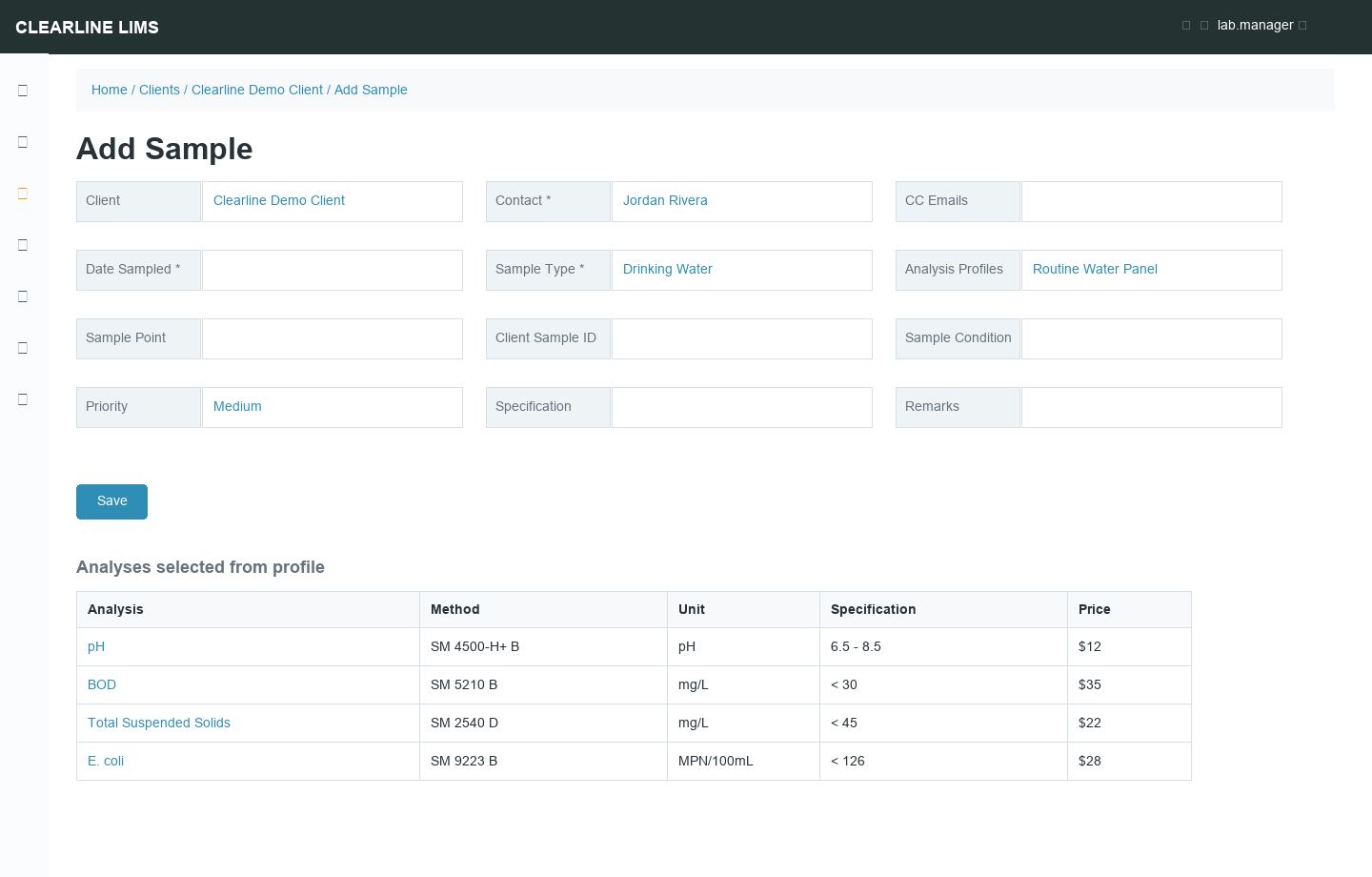Click the Remarks input field

tap(1151, 407)
